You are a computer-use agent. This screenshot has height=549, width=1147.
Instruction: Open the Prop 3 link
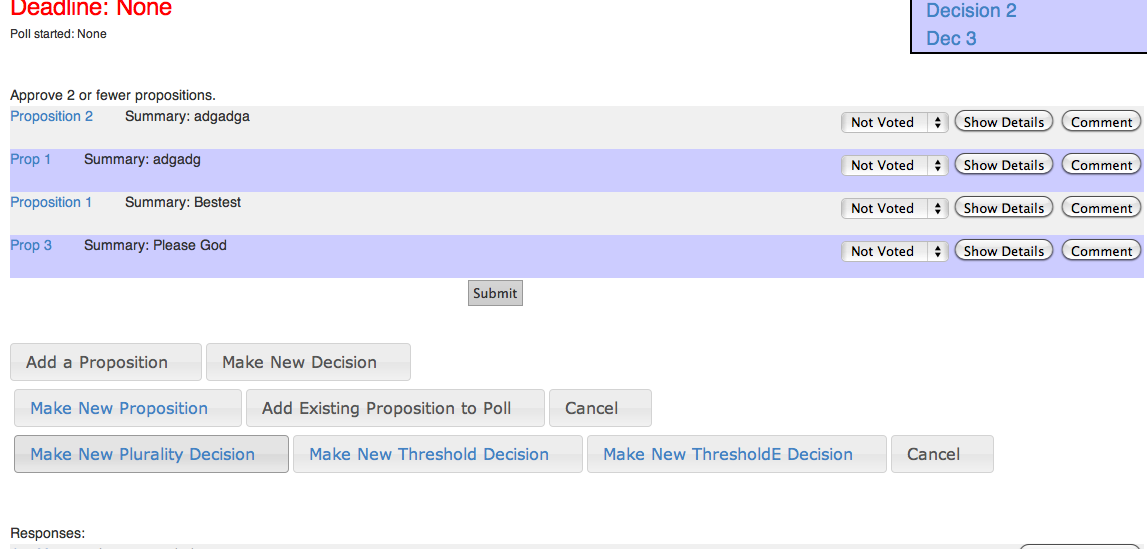tap(31, 245)
